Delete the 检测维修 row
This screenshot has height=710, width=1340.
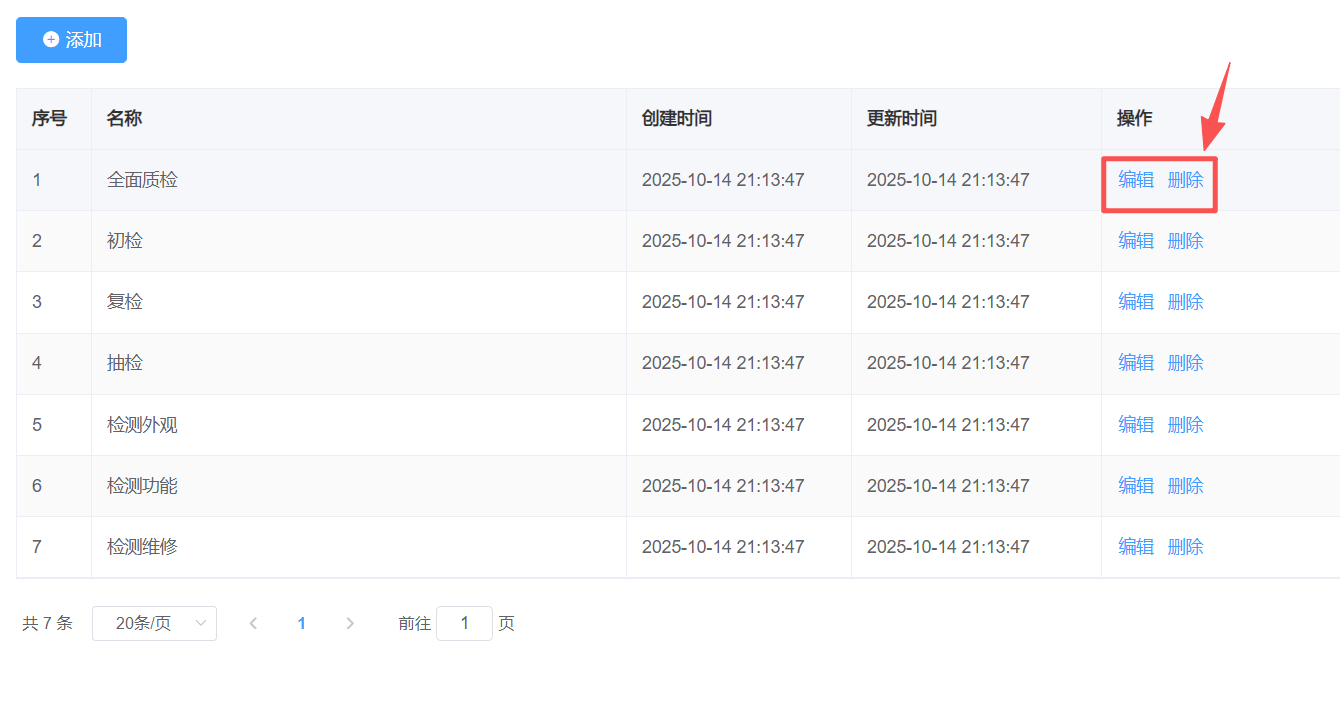point(1185,547)
